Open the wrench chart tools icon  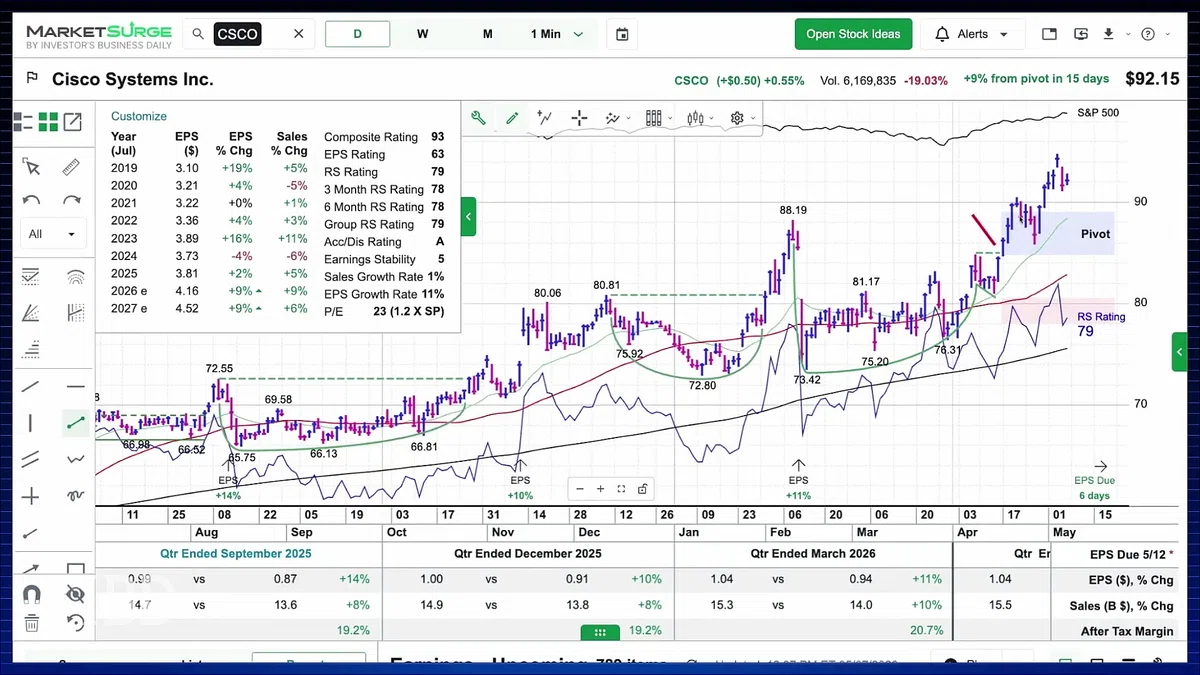tap(478, 118)
